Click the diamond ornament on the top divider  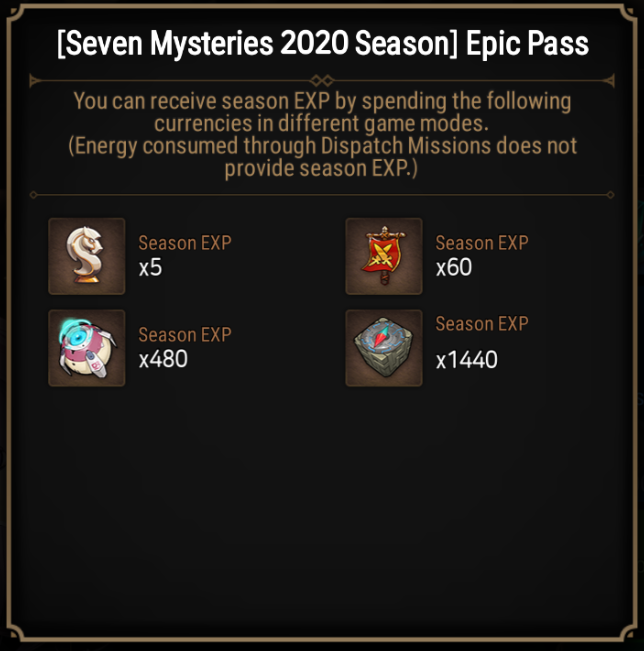[x=322, y=80]
